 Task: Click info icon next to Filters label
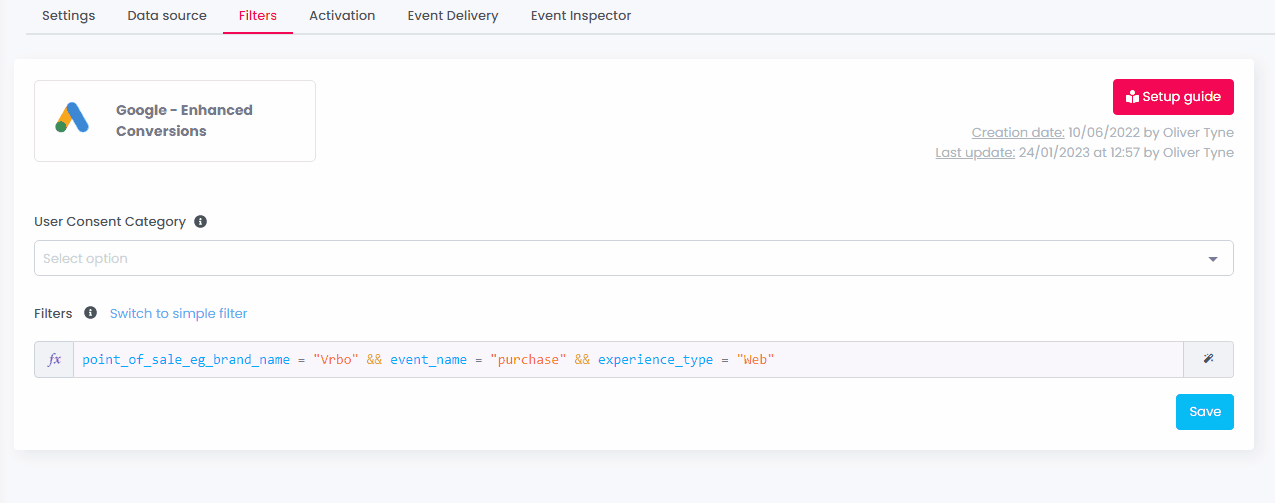point(90,313)
